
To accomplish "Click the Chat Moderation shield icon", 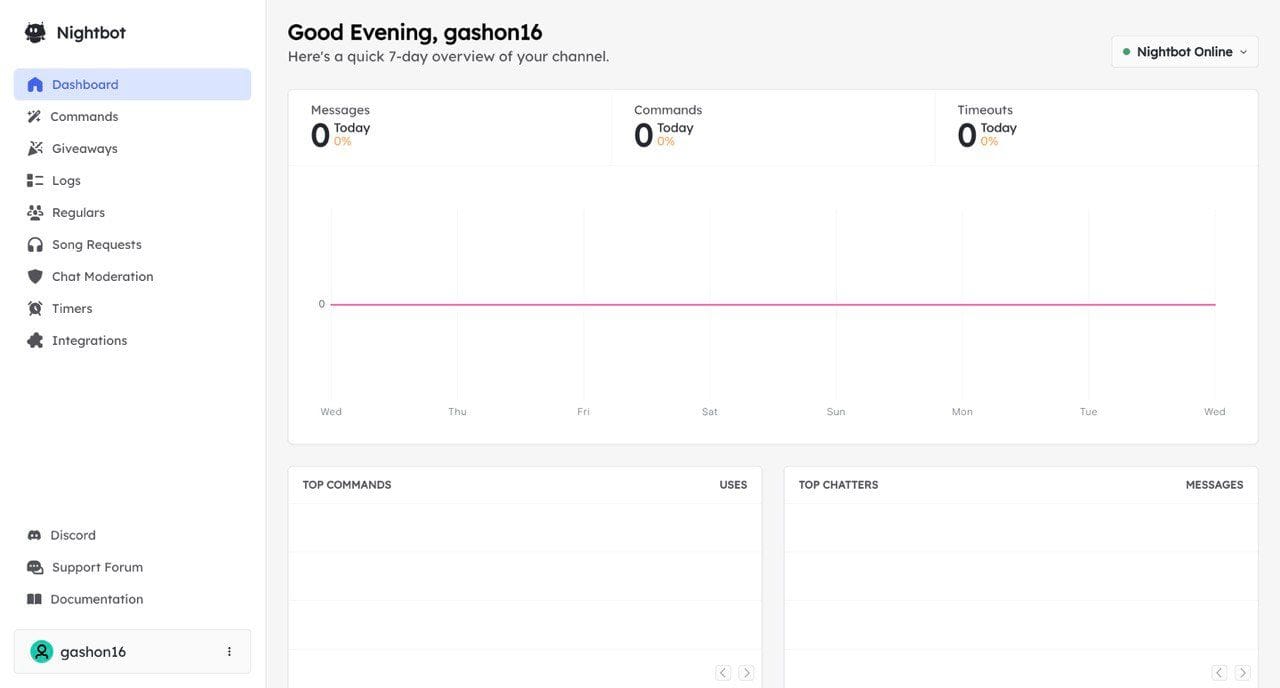I will pos(35,277).
